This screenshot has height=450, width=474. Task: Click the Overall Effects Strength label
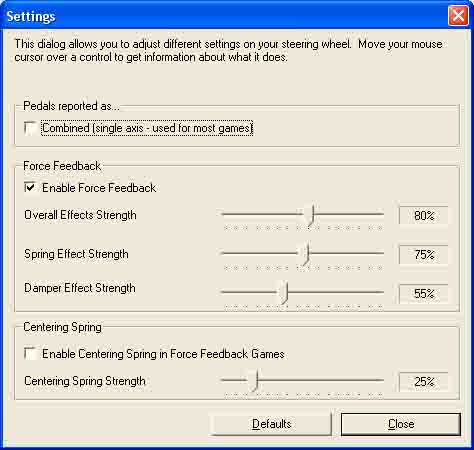tap(80, 215)
